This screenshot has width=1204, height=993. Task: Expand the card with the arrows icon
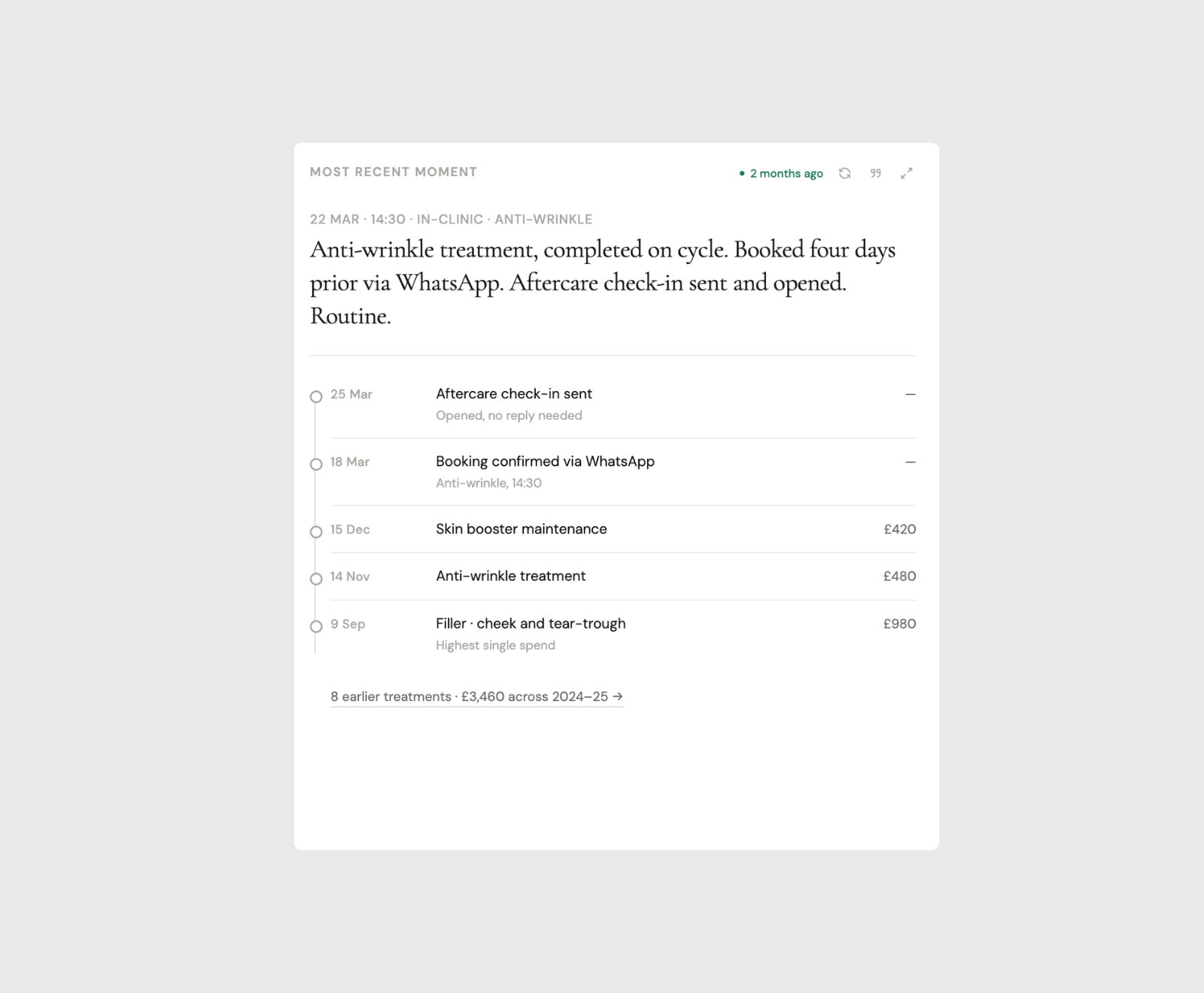907,173
